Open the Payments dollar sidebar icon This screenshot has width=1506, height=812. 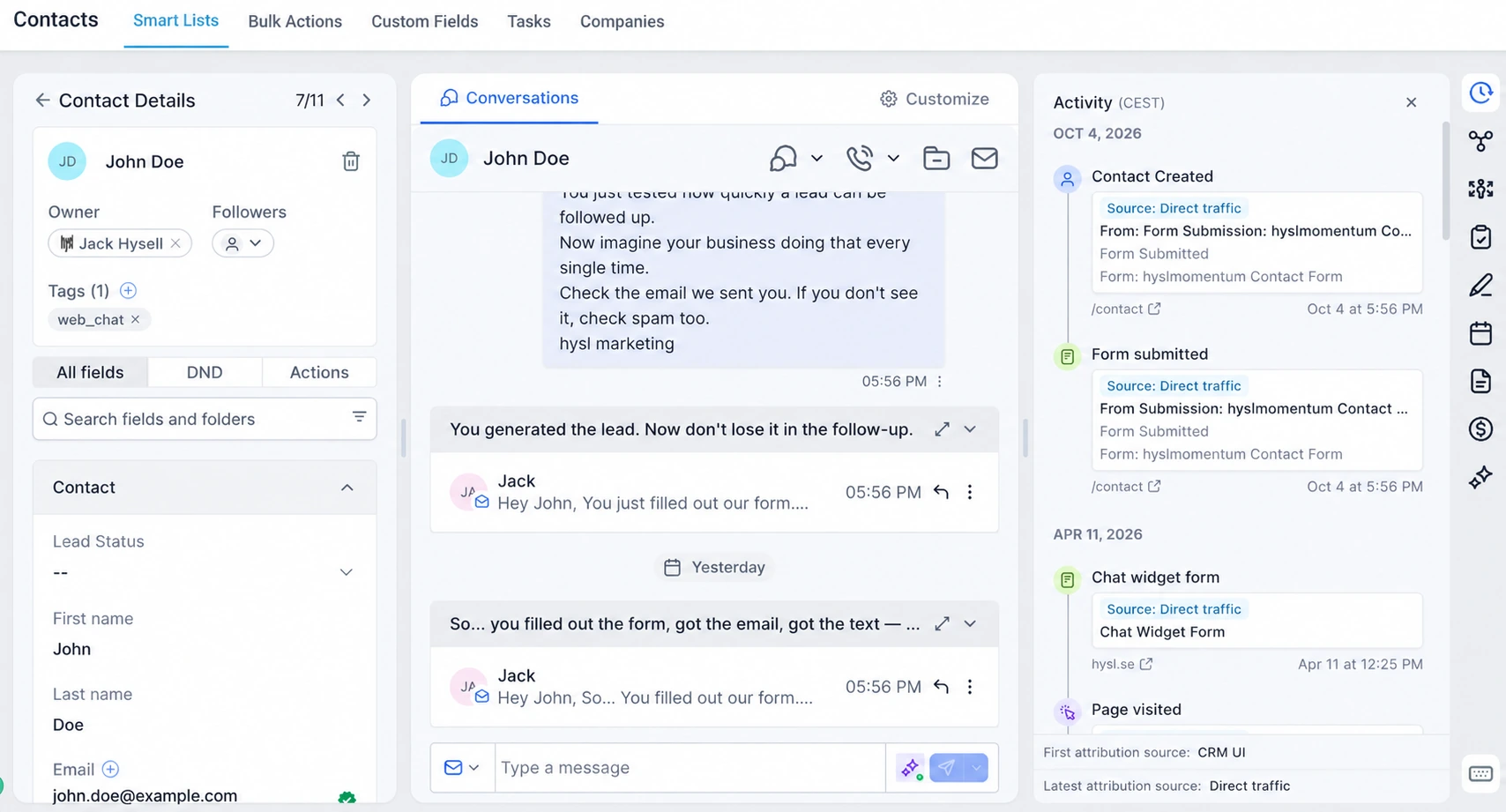(1481, 428)
